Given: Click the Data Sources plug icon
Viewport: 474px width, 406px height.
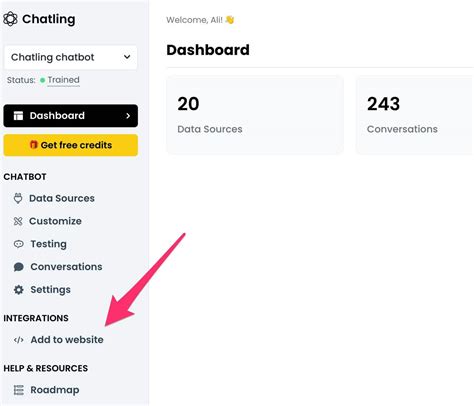Looking at the screenshot, I should click(x=18, y=198).
